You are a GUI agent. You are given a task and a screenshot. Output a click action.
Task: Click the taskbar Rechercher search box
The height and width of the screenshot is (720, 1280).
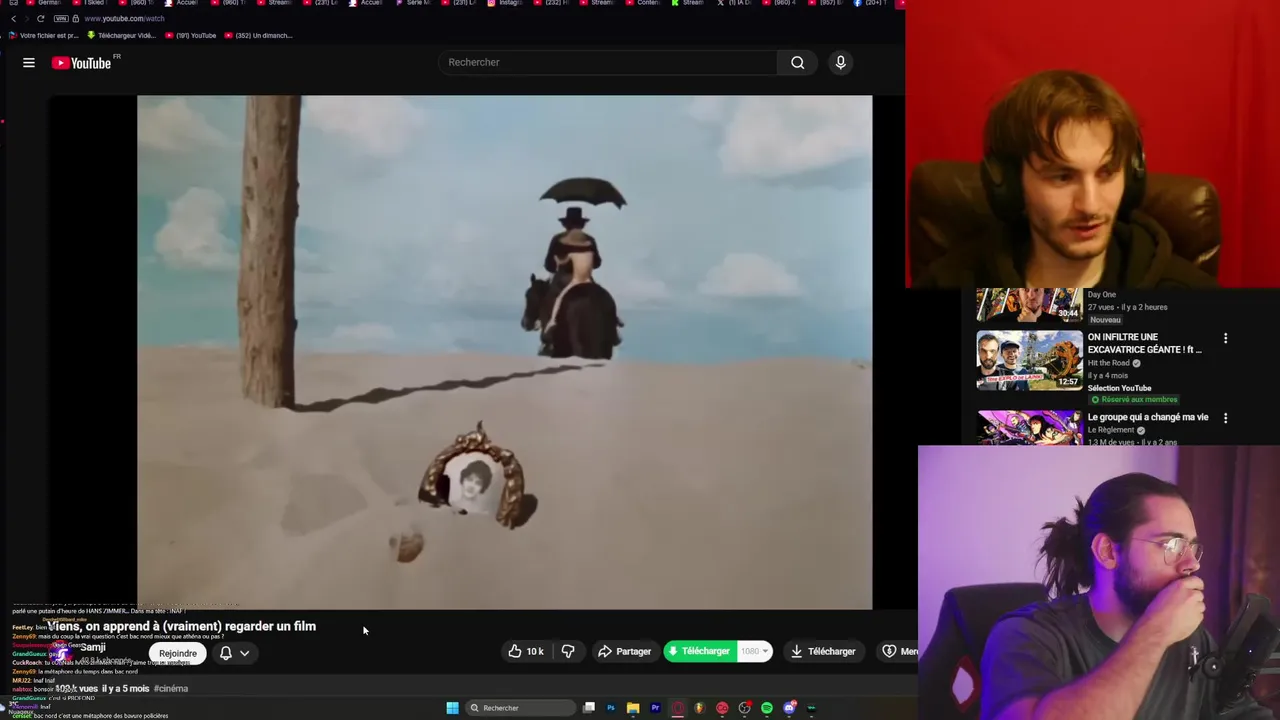tap(521, 708)
